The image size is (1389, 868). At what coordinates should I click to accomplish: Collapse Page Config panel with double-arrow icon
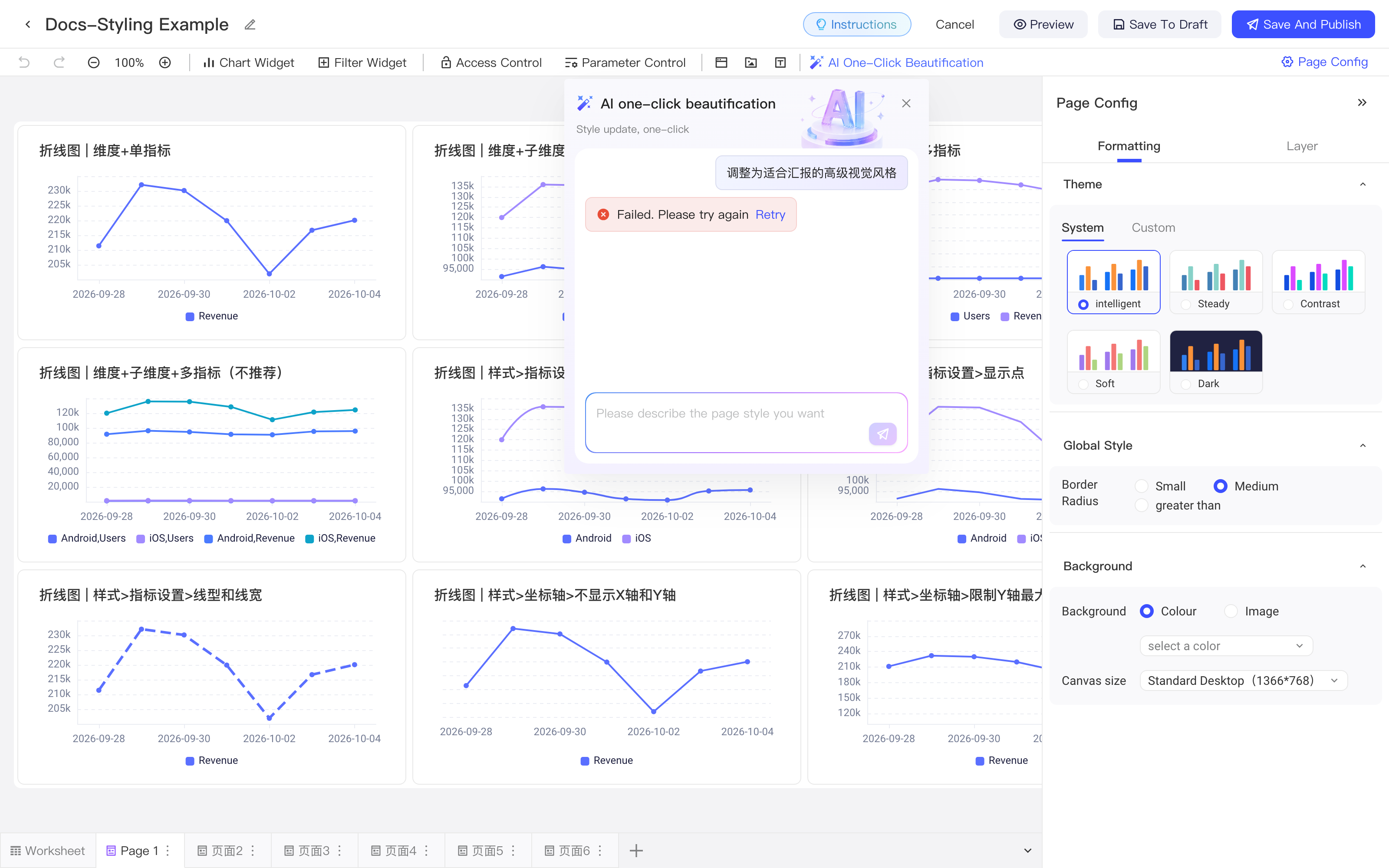click(1362, 103)
